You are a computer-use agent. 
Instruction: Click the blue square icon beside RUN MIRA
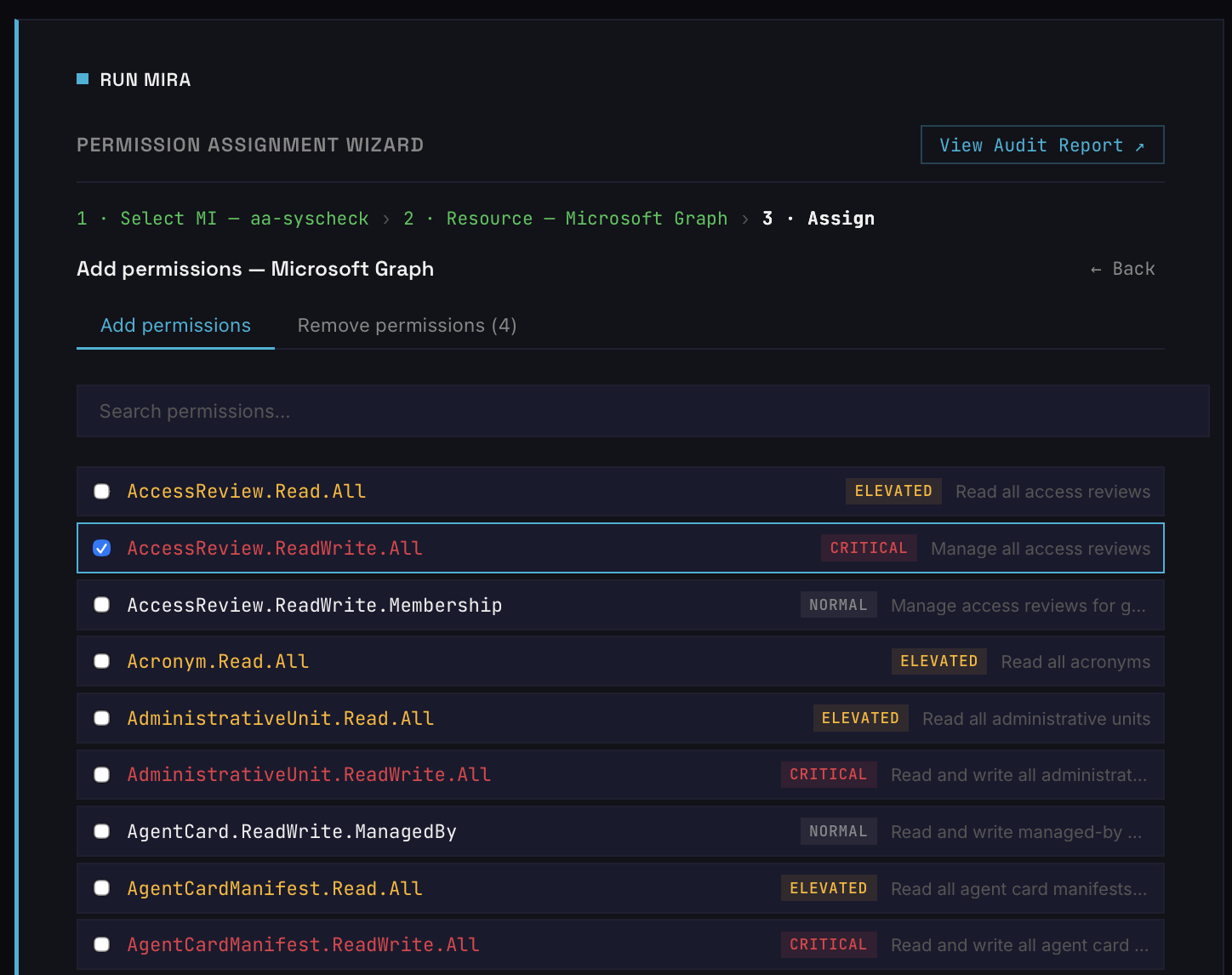(83, 79)
